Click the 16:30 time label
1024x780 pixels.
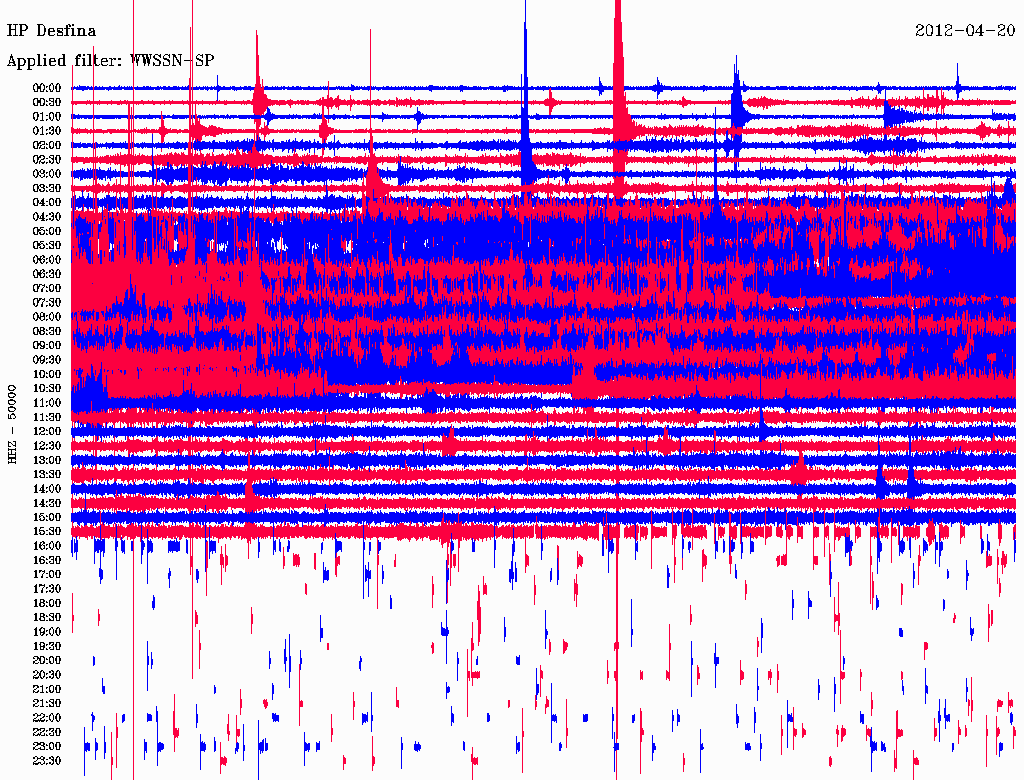pyautogui.click(x=47, y=560)
